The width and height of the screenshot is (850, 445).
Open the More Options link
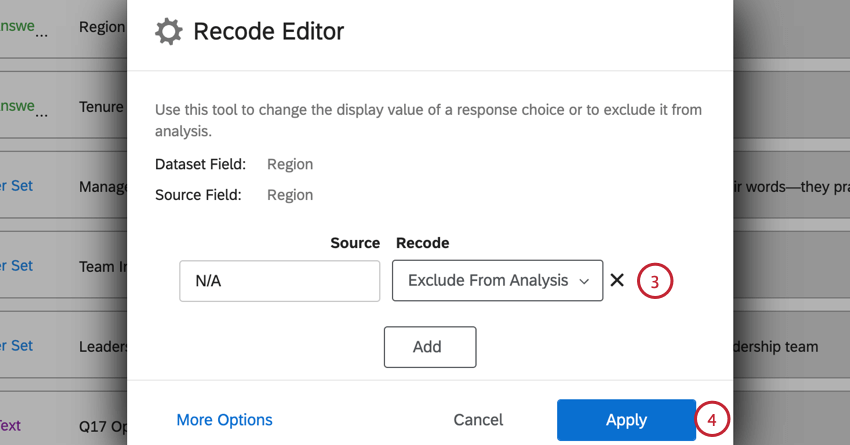point(224,420)
